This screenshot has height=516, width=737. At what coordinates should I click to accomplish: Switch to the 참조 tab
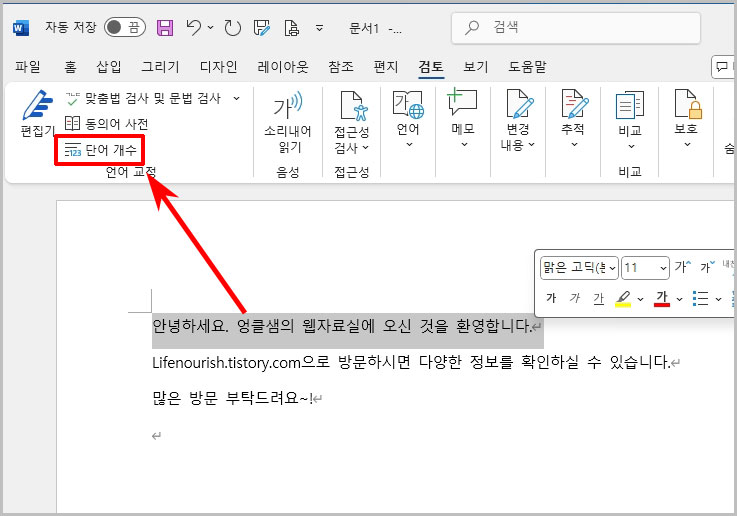tap(341, 67)
